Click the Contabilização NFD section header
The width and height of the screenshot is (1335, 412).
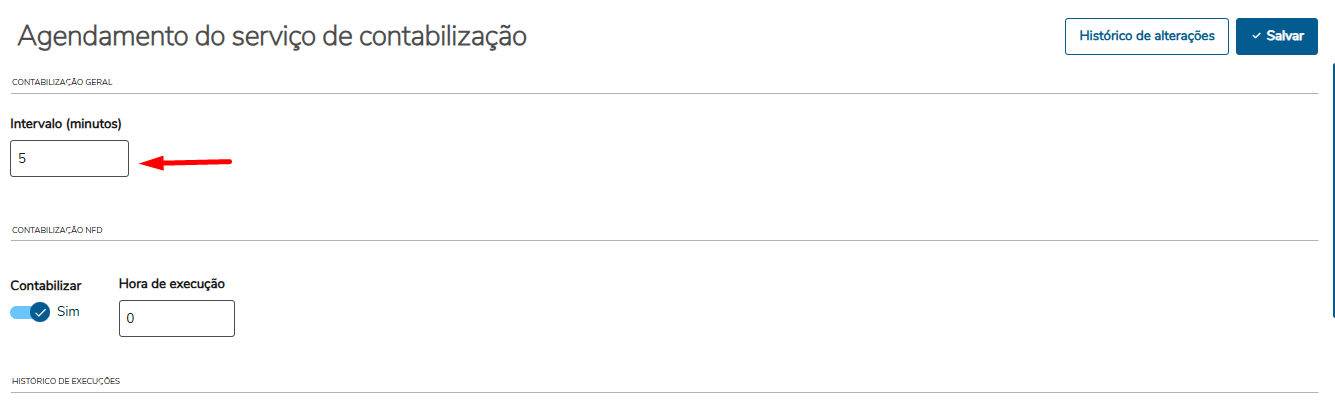coord(57,230)
